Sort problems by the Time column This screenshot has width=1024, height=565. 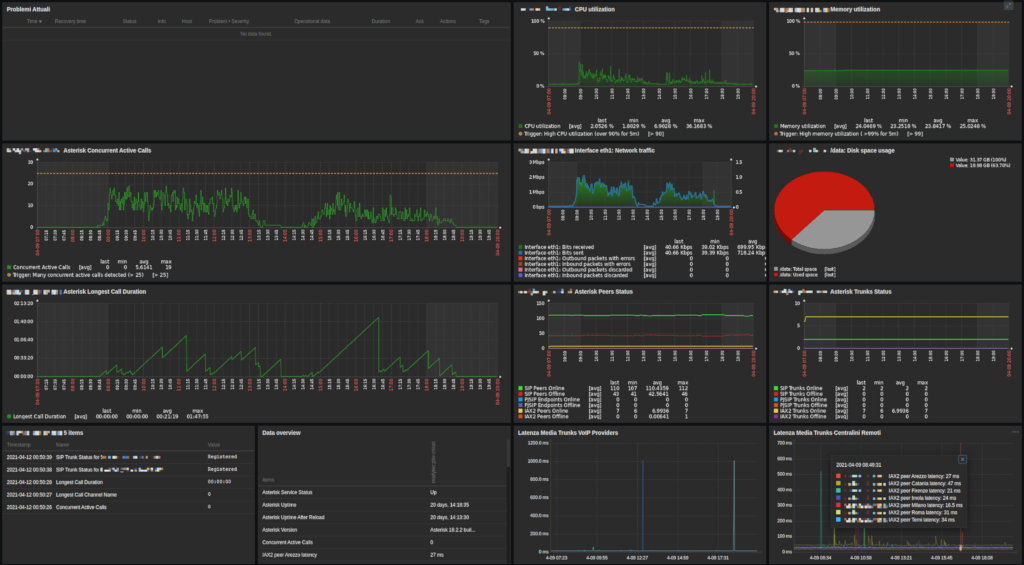[34, 22]
